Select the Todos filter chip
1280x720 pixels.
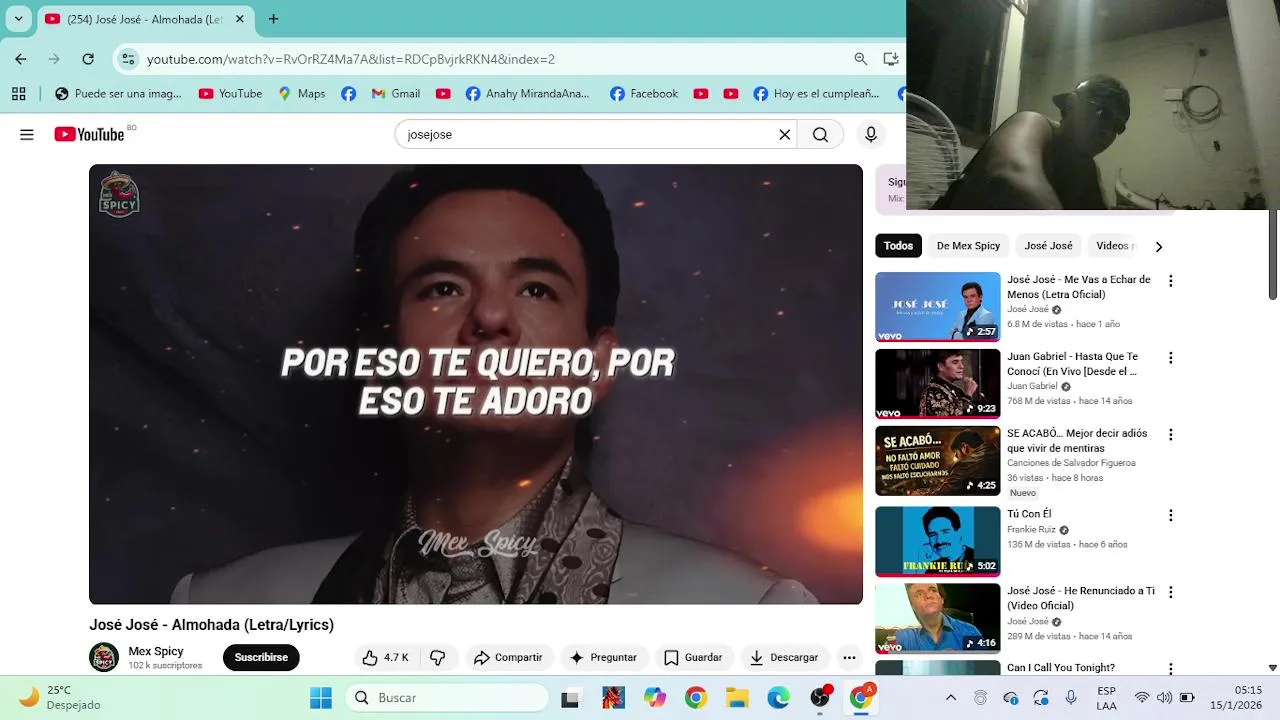(898, 246)
